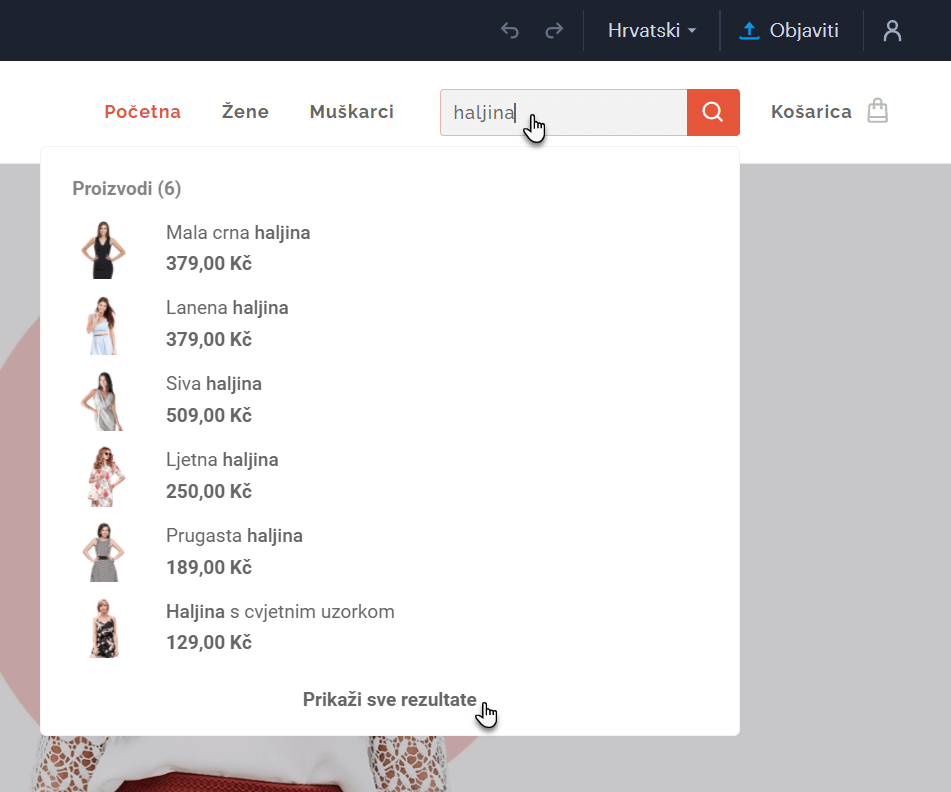Open the Muškarci menu item
Image resolution: width=951 pixels, height=792 pixels.
point(352,112)
